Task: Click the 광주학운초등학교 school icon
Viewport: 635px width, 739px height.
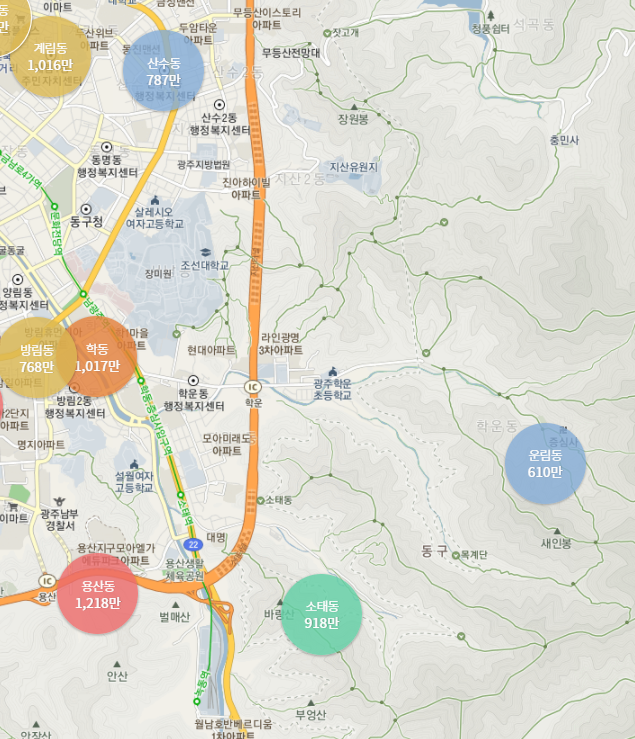Action: pos(333,371)
